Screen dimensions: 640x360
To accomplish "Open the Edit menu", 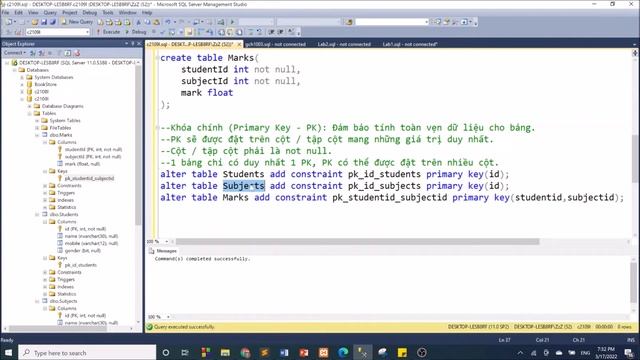I will click(19, 13).
